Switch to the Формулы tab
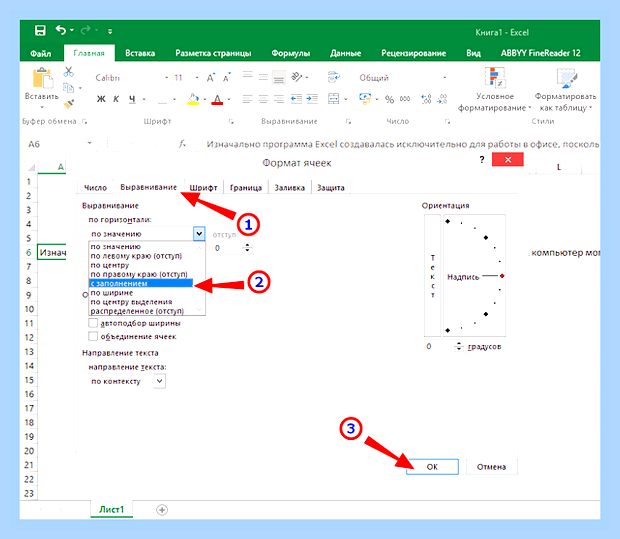Viewport: 620px width, 539px height. point(291,53)
